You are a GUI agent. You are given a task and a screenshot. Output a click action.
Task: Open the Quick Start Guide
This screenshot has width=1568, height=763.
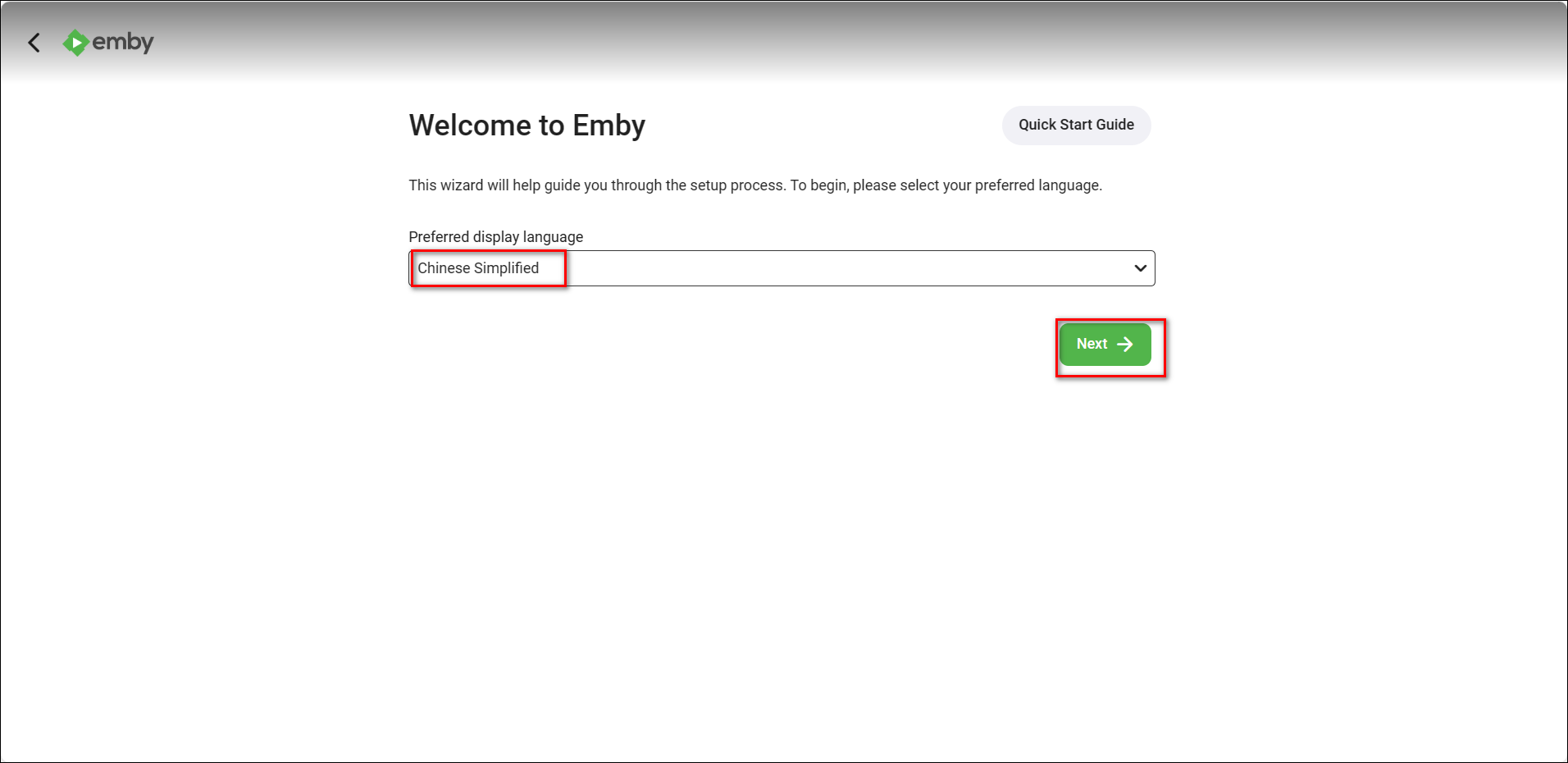tap(1076, 126)
